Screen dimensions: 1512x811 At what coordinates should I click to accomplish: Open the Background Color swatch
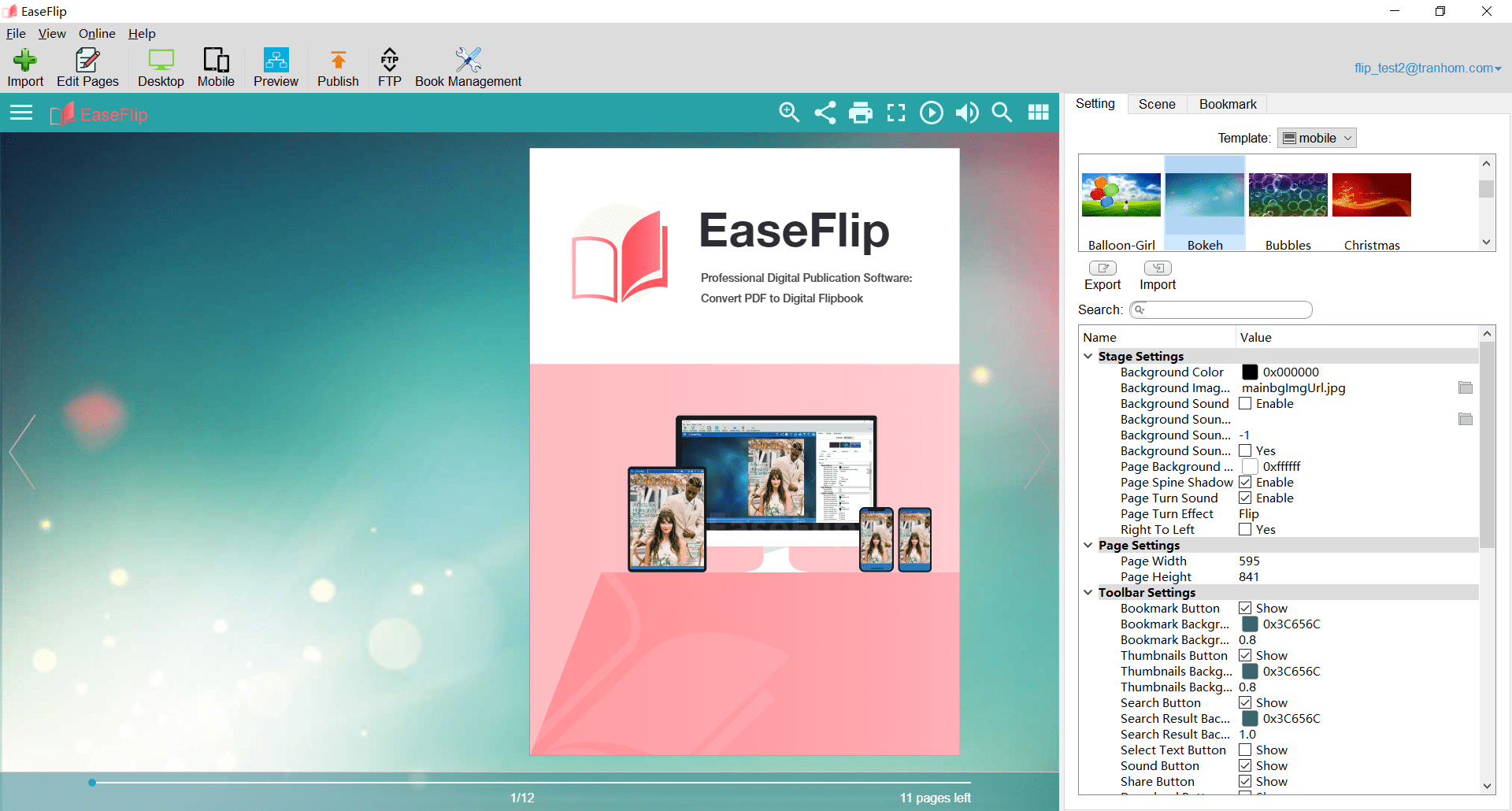[1251, 372]
